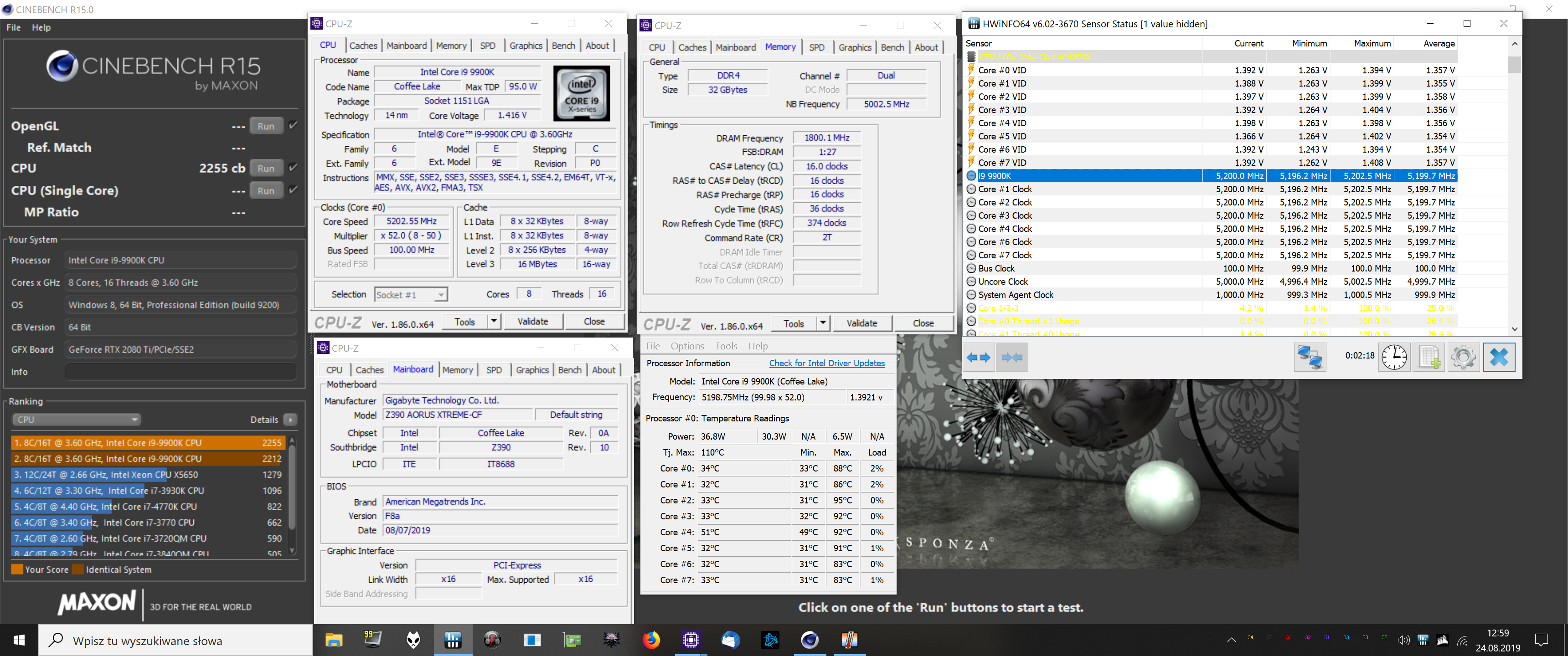Click Cinebench ranking list scrollbar thumb

point(292,487)
